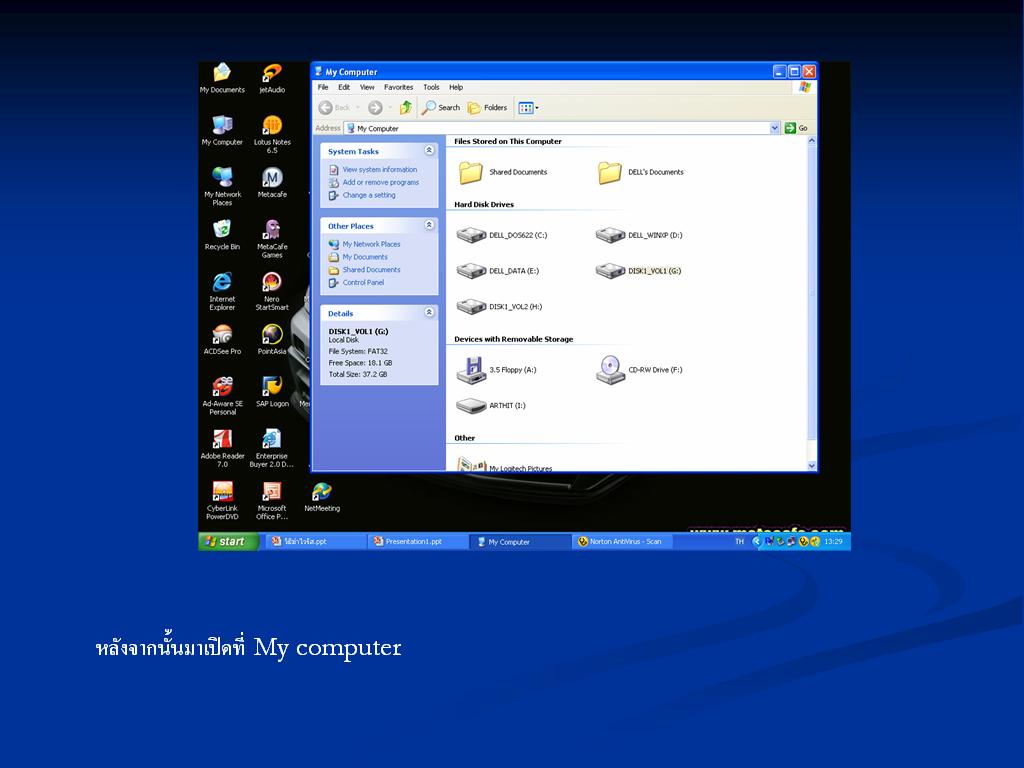Screen dimensions: 1024x768
Task: Click the Start button
Action: pyautogui.click(x=228, y=541)
